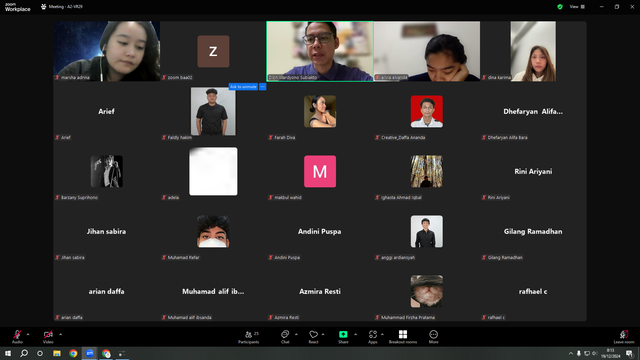Click the large name Jihan sabira
The width and height of the screenshot is (640, 360).
106,231
